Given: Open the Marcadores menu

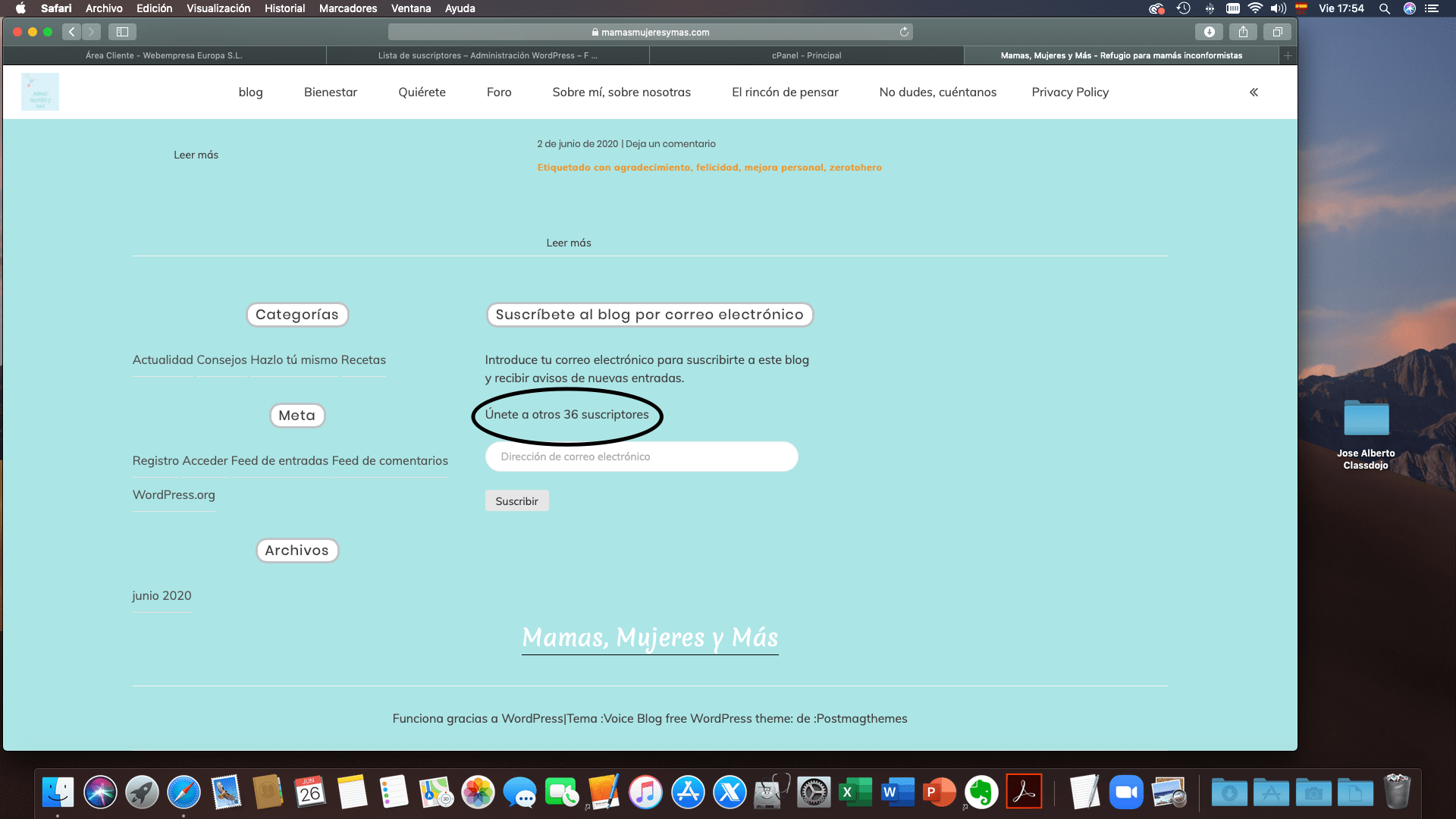Looking at the screenshot, I should [348, 8].
